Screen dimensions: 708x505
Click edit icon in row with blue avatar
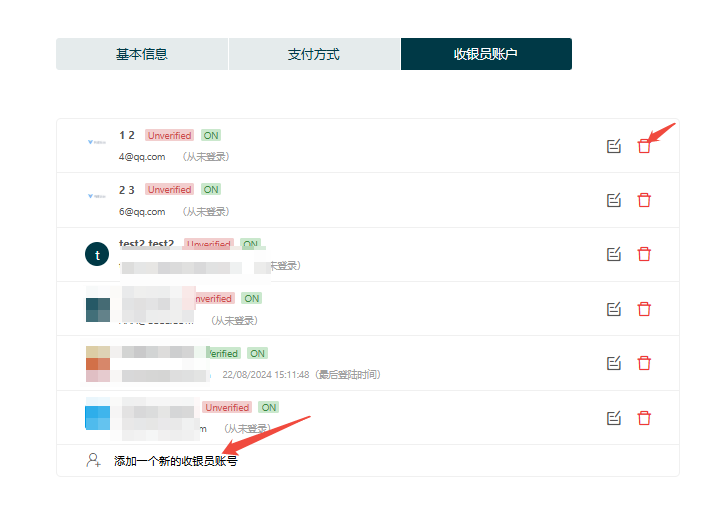click(614, 418)
